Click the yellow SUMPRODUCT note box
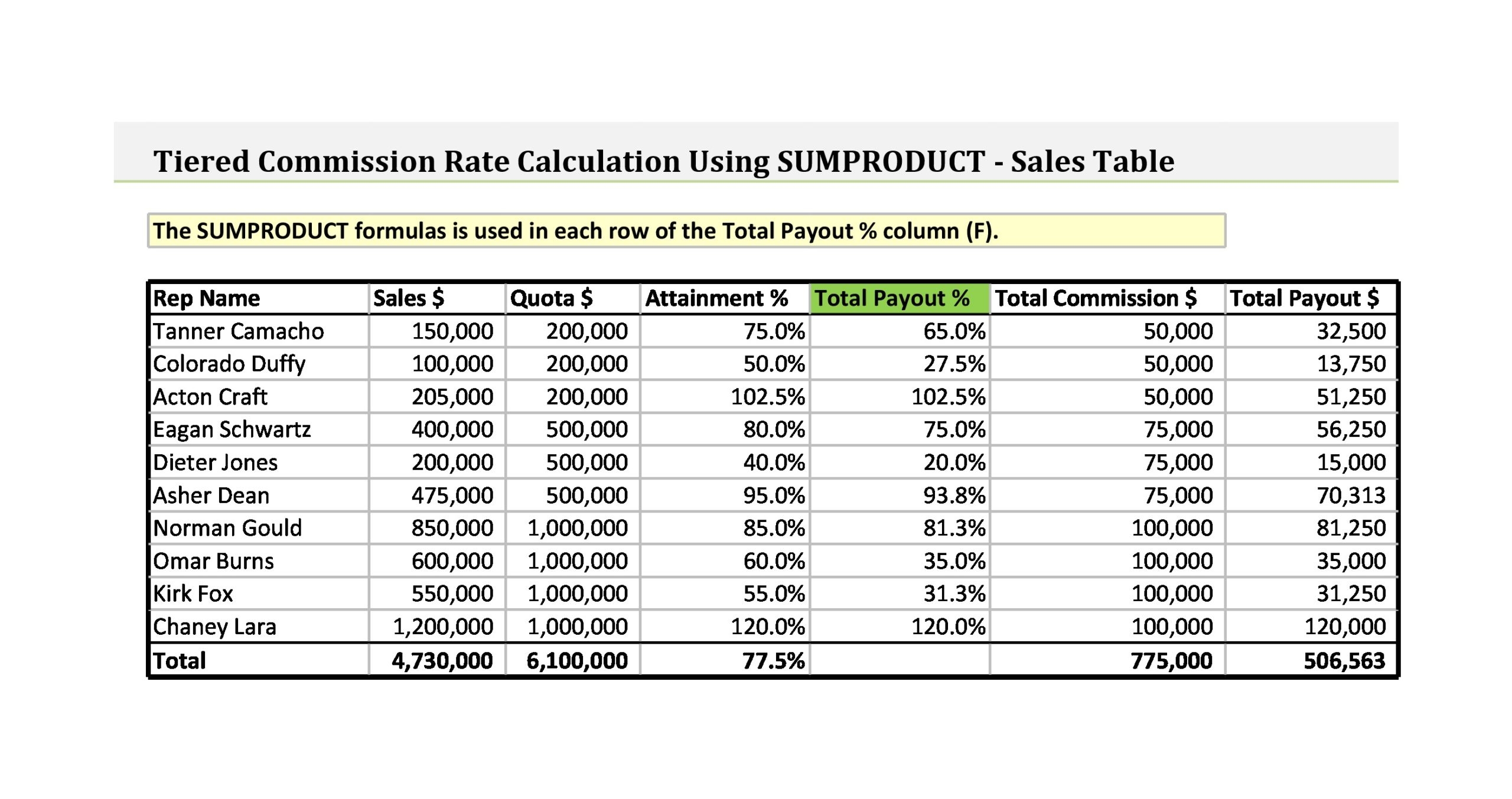The height and width of the screenshot is (799, 1512). (686, 230)
